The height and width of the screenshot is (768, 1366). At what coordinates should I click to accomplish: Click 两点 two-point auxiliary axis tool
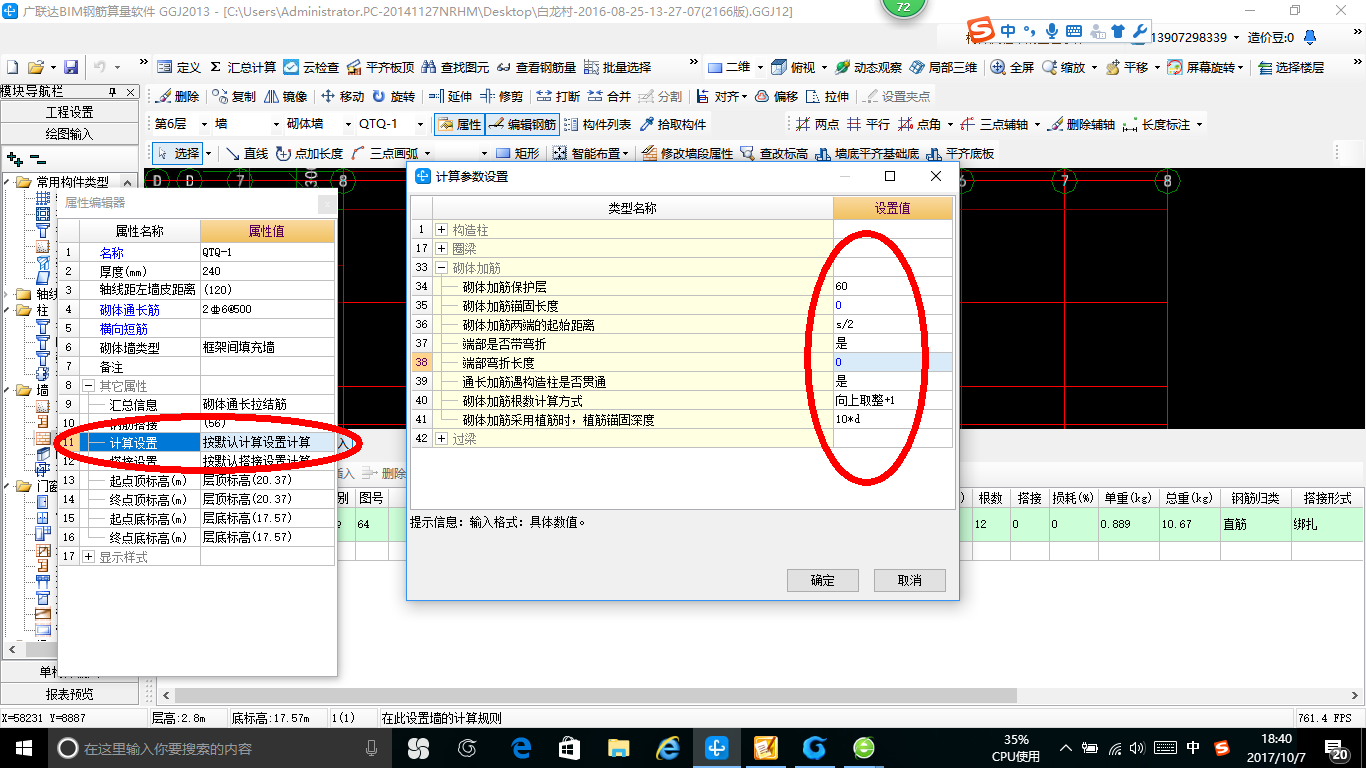click(x=817, y=124)
